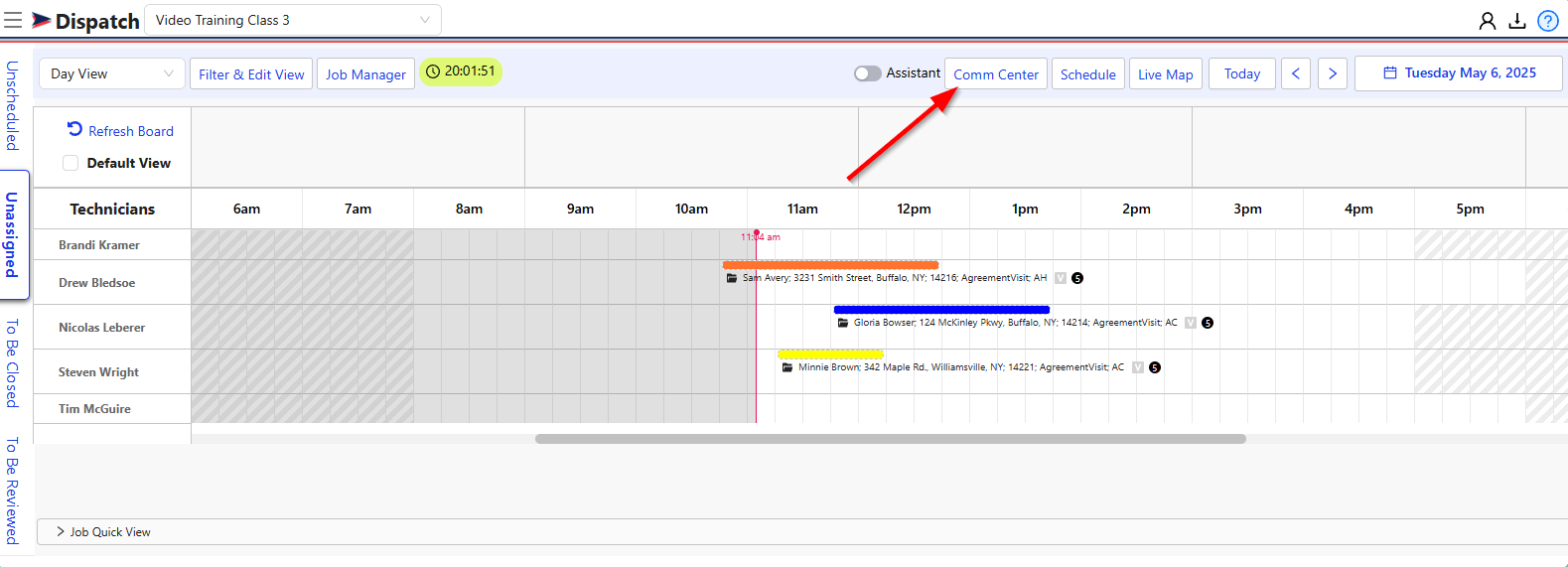Open the Unassigned side tab
Screen dimensions: 1568x567
click(x=12, y=234)
